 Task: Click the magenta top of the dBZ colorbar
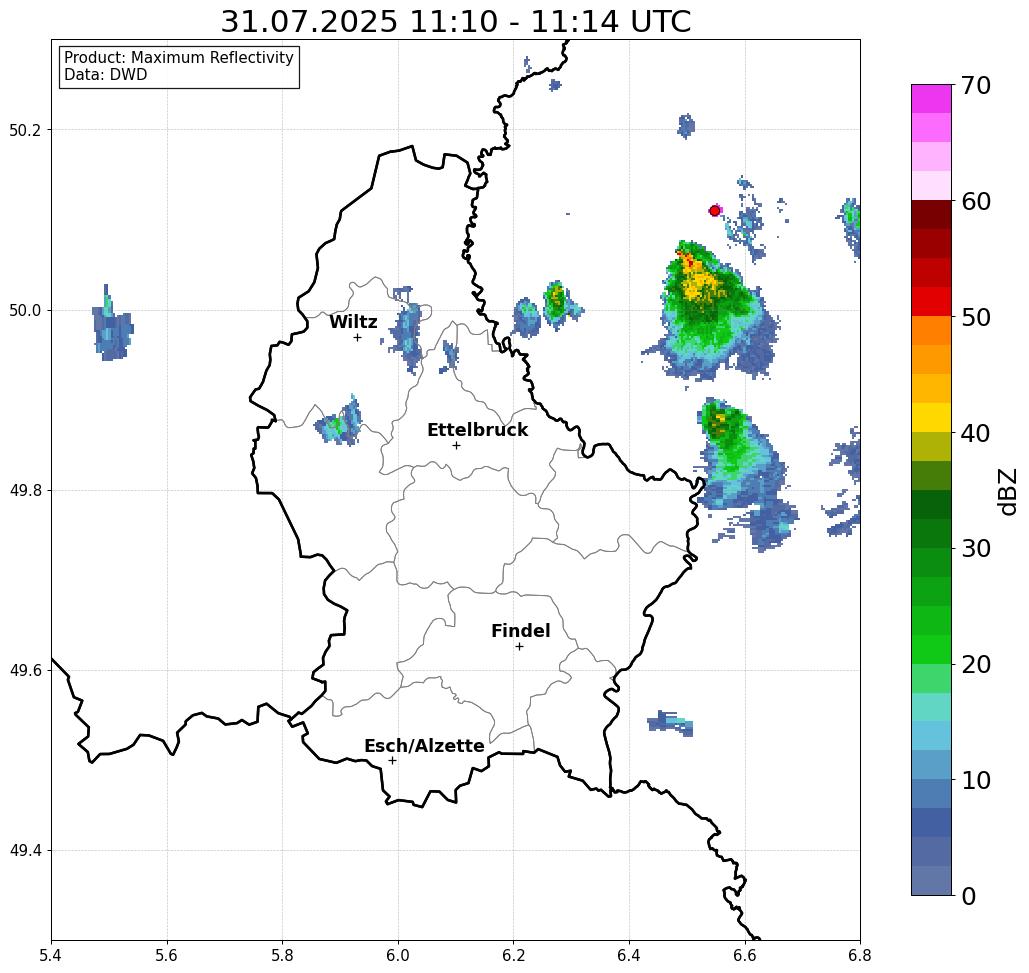coord(931,98)
